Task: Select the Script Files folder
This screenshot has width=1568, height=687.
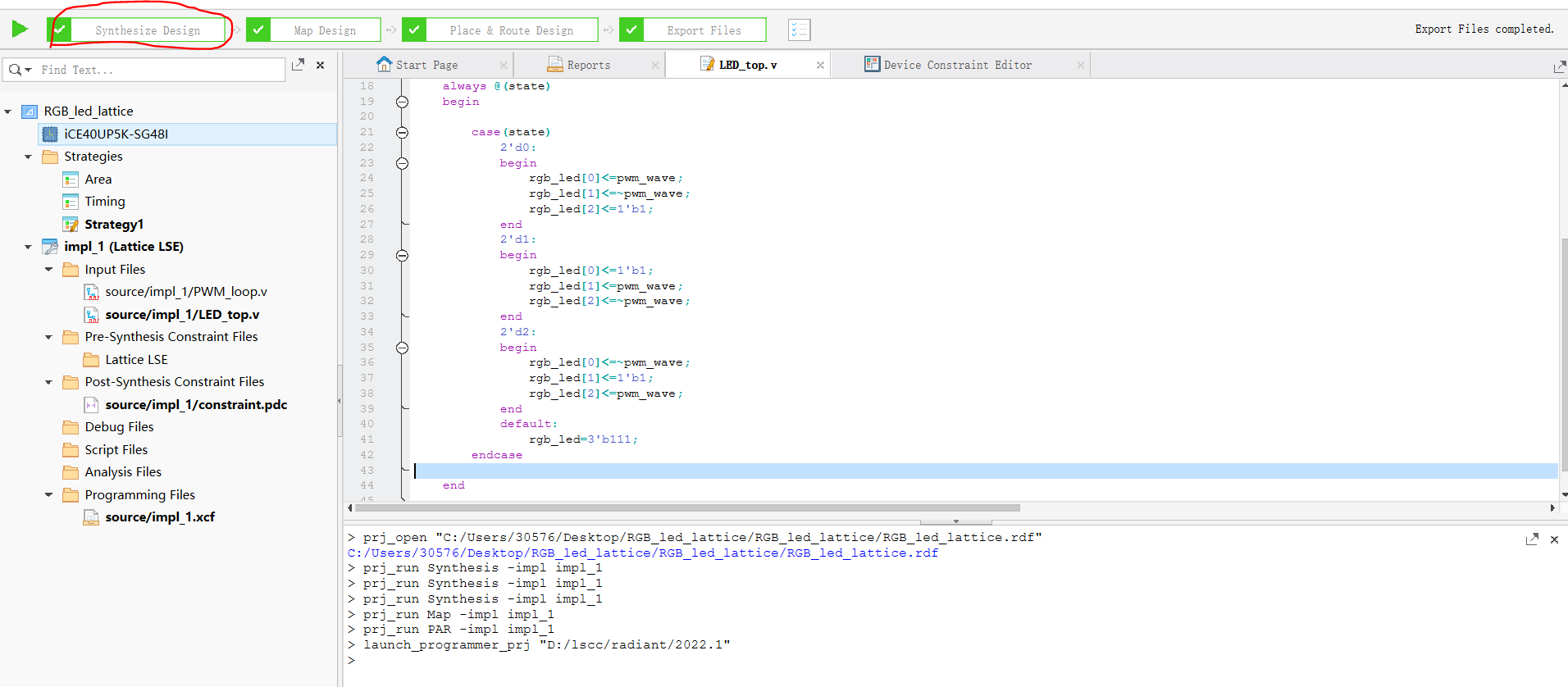Action: coord(116,450)
